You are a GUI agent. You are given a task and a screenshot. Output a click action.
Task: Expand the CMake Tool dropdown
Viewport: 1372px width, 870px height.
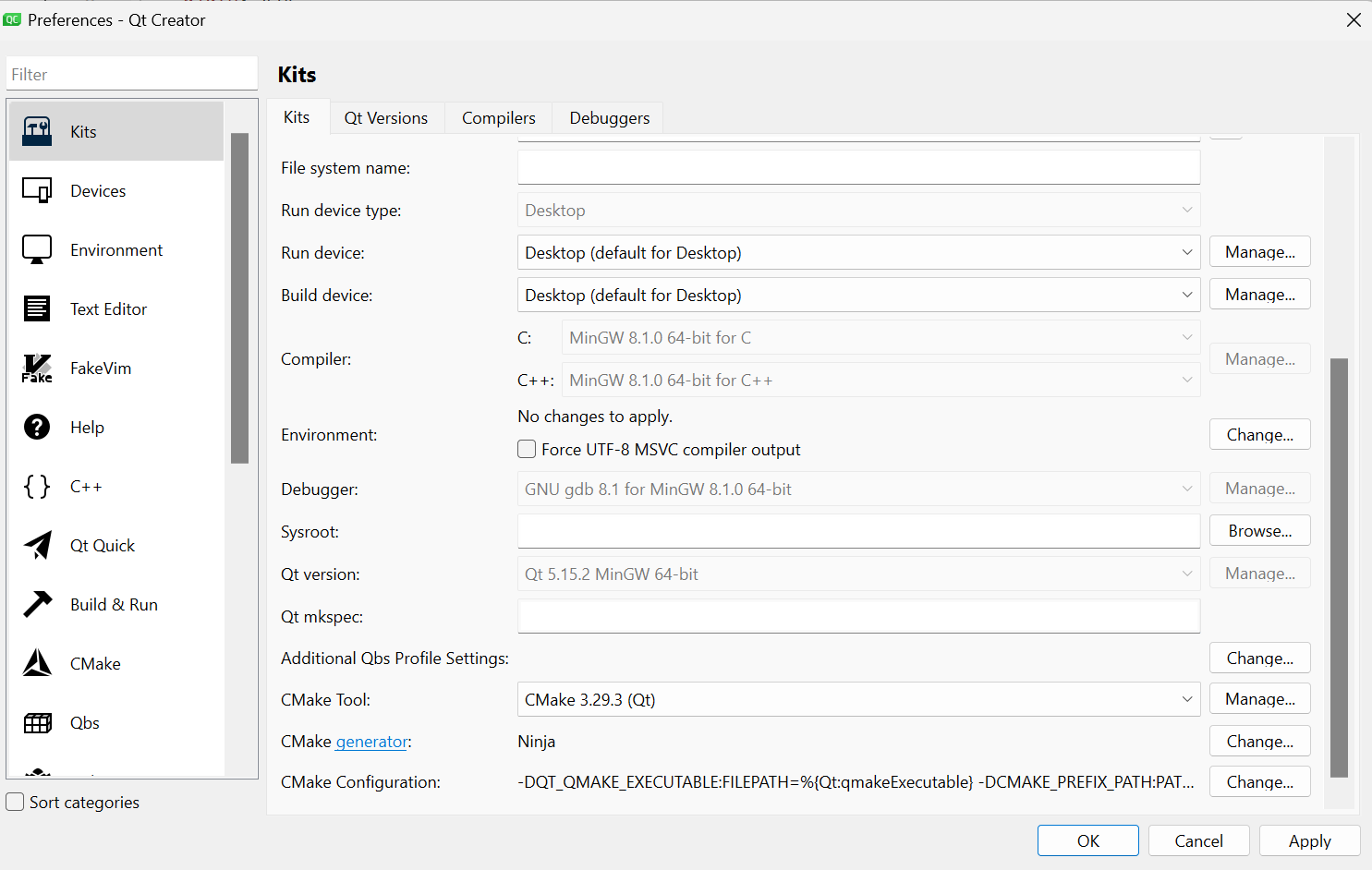point(858,699)
